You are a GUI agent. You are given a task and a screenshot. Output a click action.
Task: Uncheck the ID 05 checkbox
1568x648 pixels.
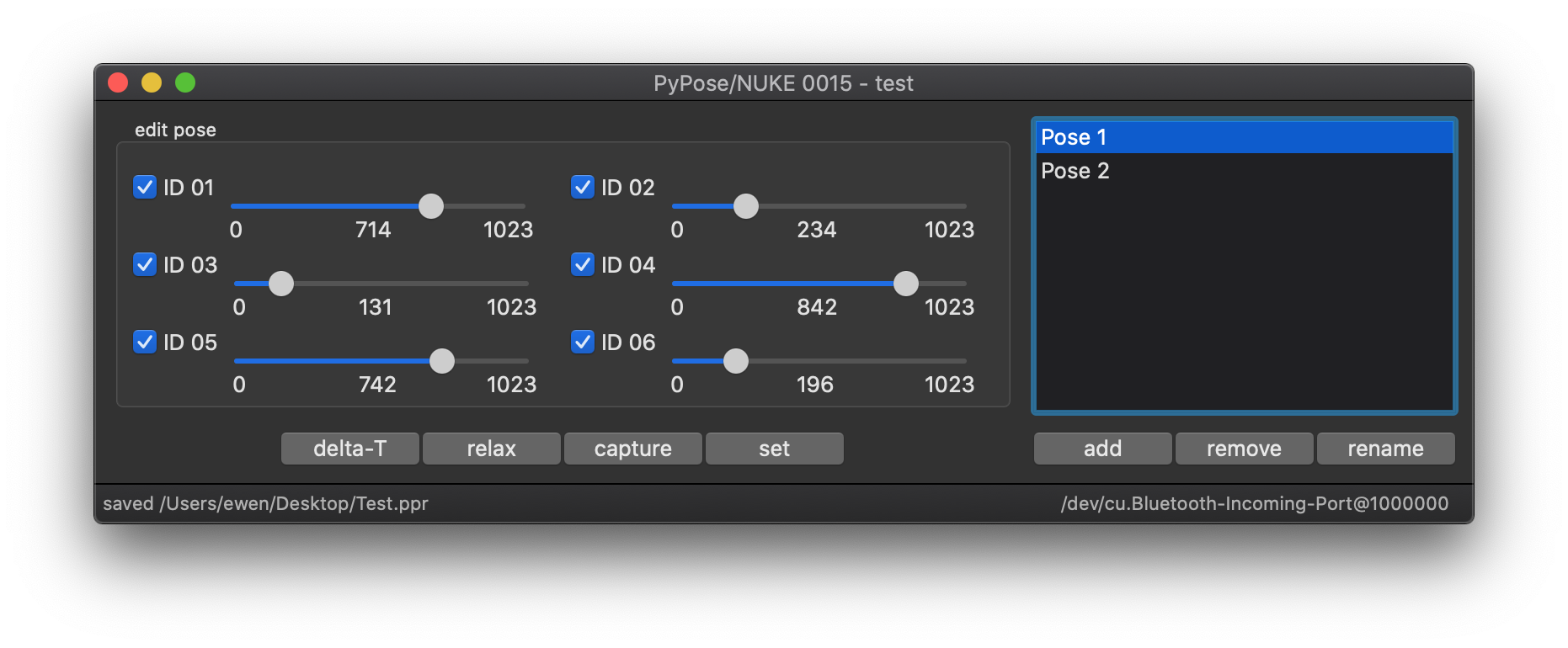pyautogui.click(x=145, y=342)
